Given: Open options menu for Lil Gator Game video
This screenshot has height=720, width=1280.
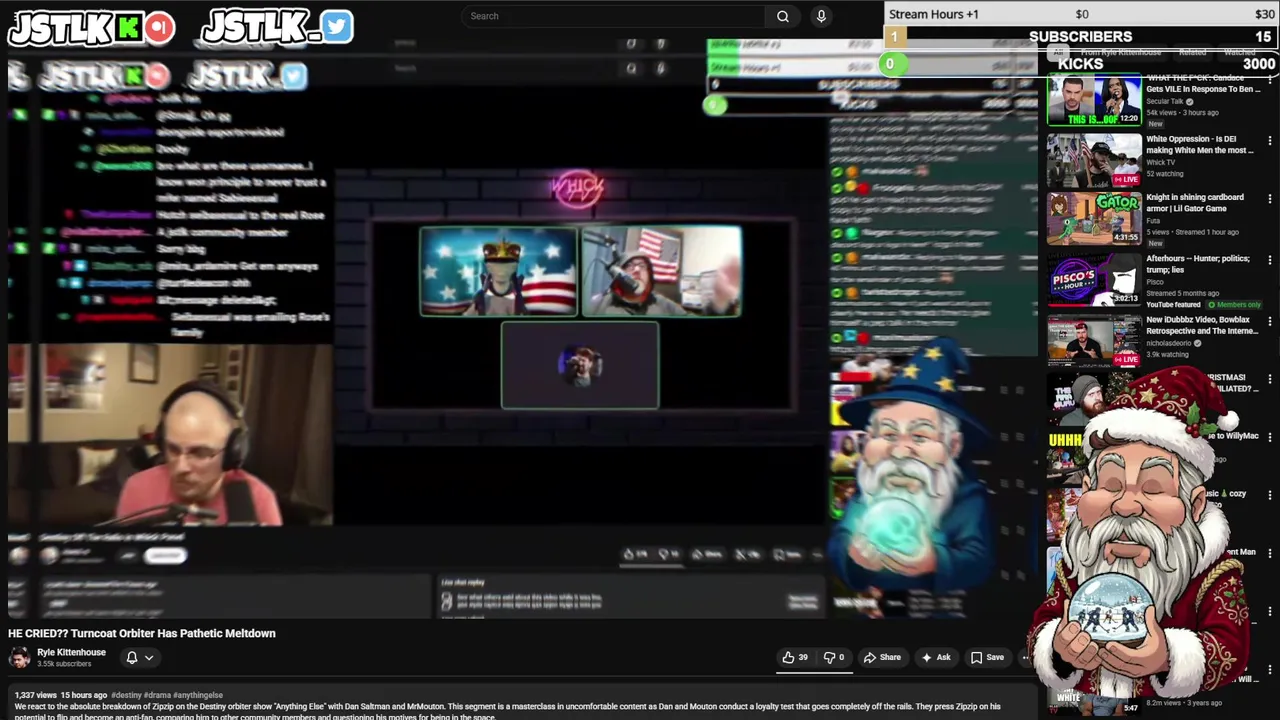Looking at the screenshot, I should [1270, 200].
